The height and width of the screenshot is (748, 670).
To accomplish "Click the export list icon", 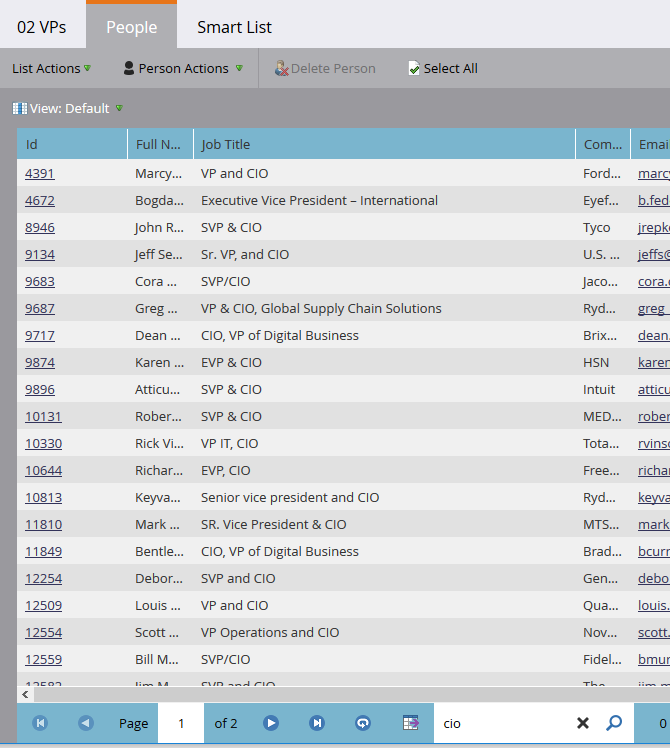I will point(410,723).
